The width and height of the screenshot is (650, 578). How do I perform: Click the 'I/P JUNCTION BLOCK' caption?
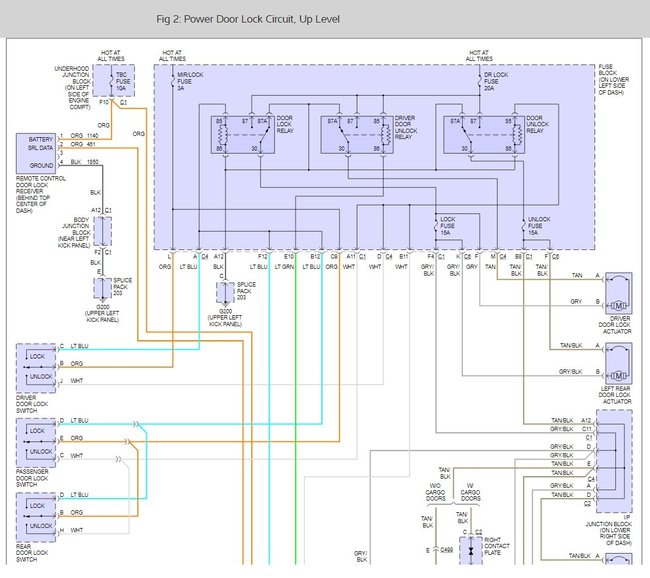609,530
